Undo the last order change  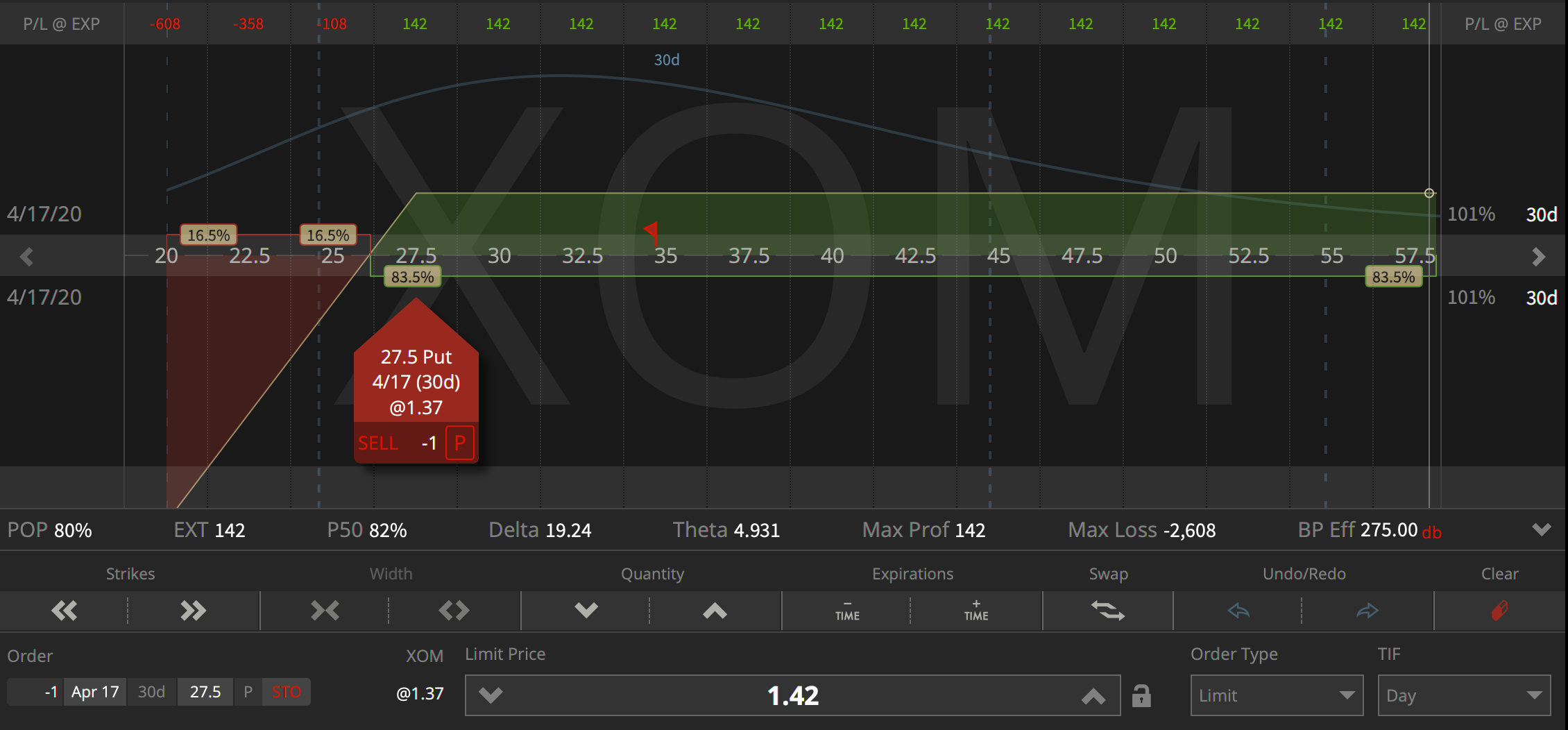point(1238,611)
